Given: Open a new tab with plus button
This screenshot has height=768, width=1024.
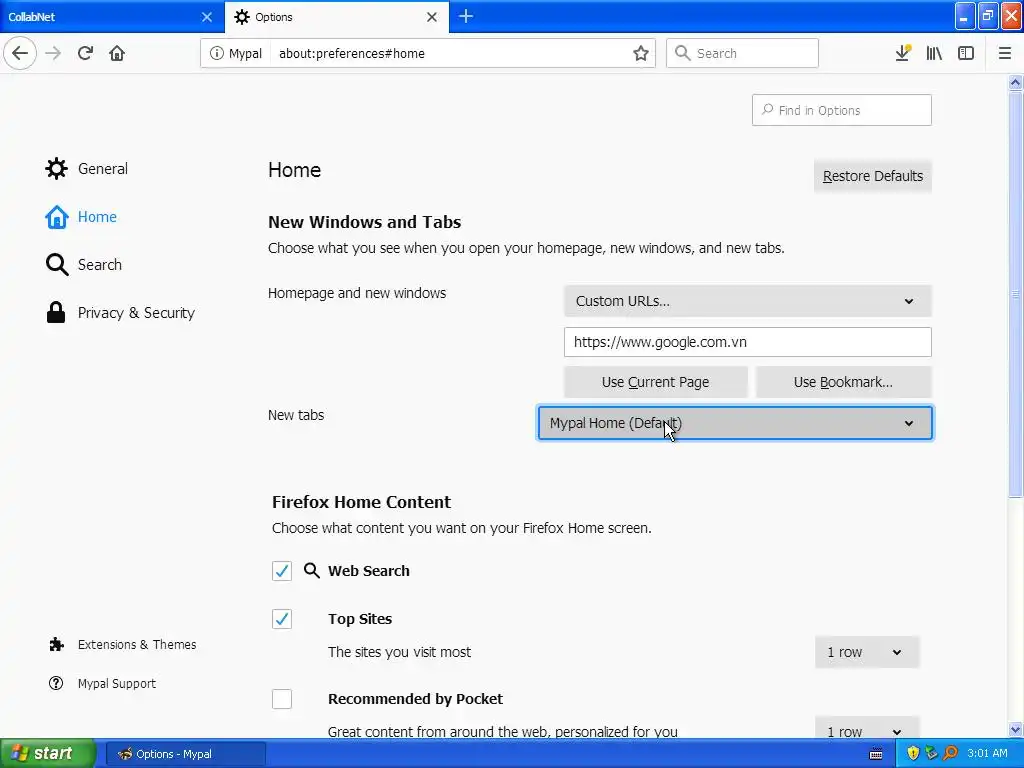Looking at the screenshot, I should click(x=466, y=16).
